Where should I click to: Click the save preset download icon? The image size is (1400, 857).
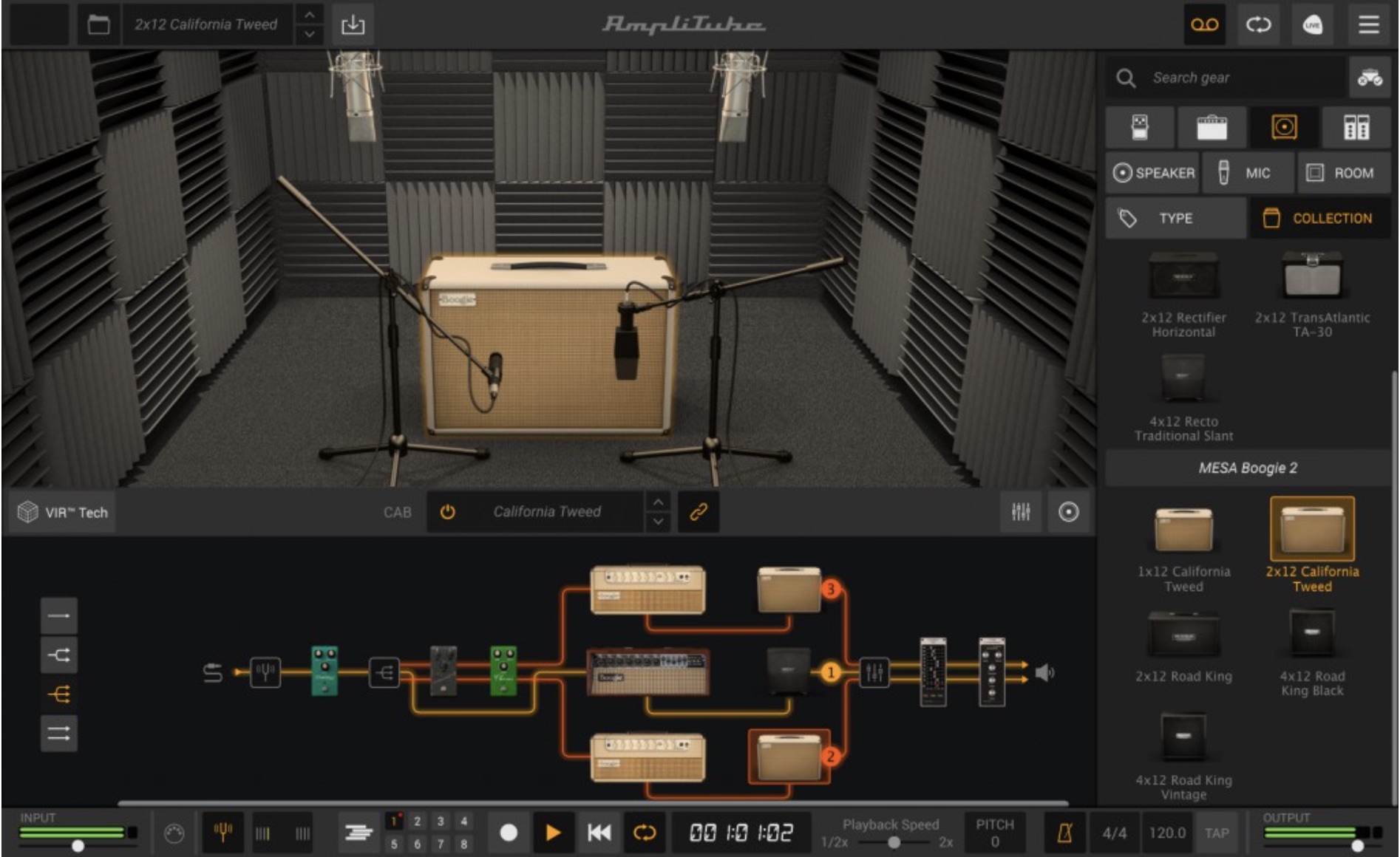click(x=353, y=24)
